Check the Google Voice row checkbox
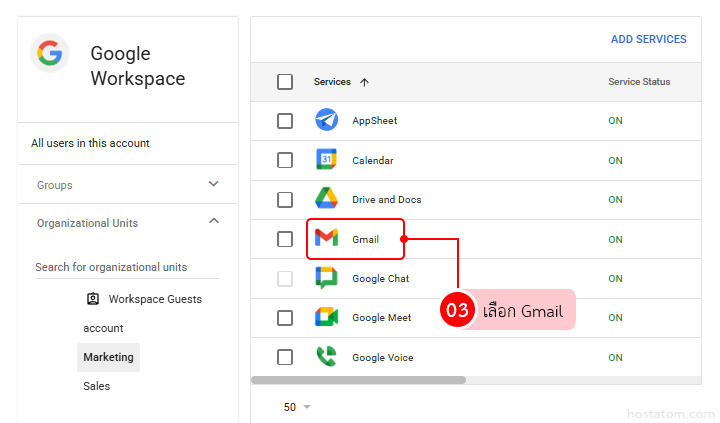The width and height of the screenshot is (720, 423). (285, 357)
